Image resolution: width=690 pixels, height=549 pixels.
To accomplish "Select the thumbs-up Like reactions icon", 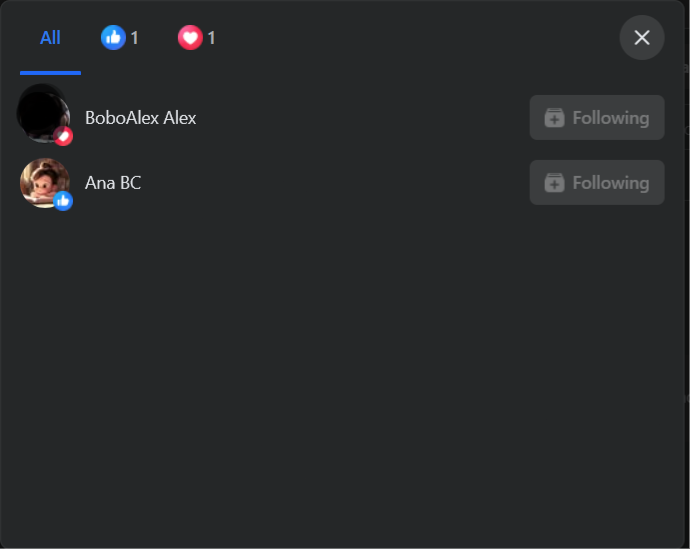I will point(113,37).
